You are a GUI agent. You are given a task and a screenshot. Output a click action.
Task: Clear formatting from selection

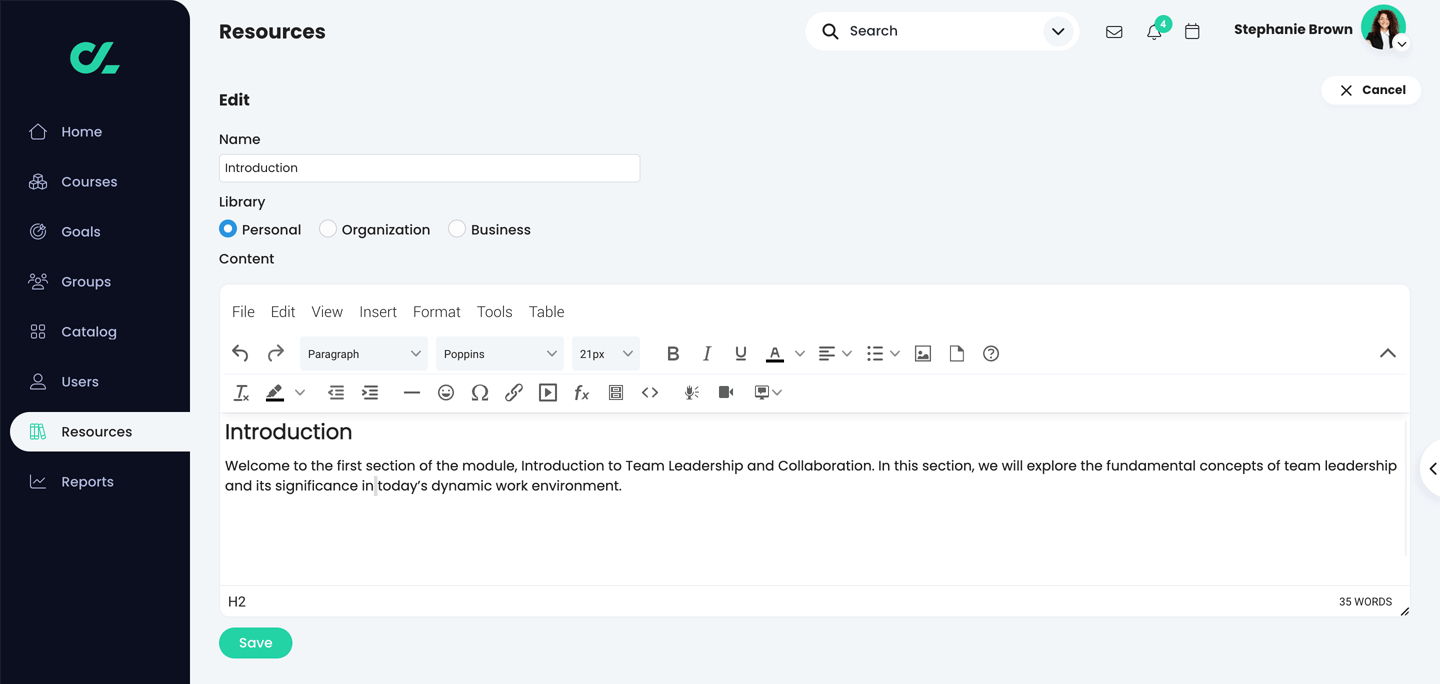click(x=241, y=393)
